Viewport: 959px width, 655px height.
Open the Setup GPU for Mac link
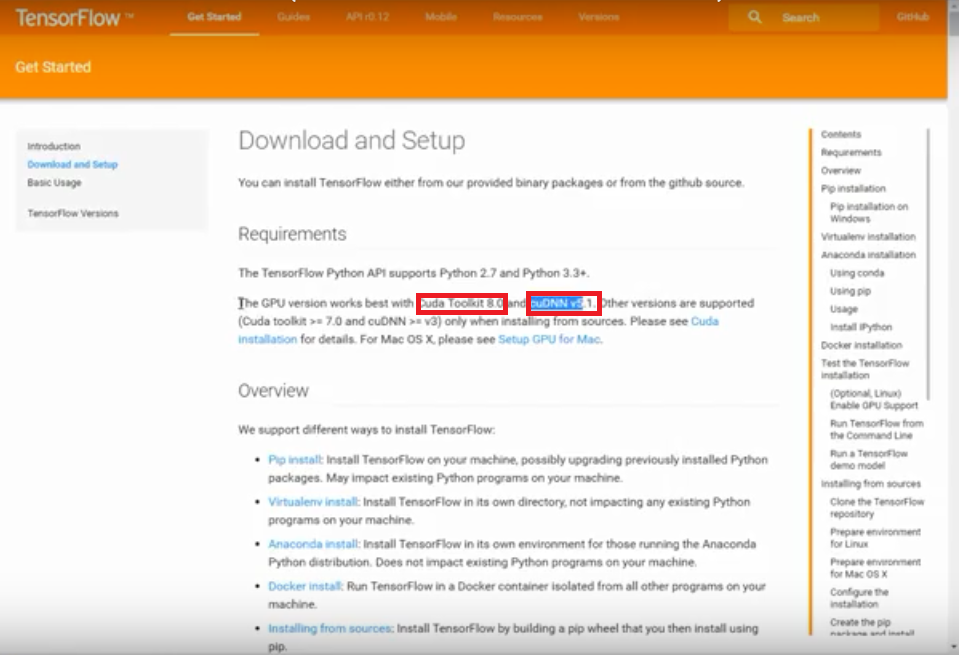549,339
